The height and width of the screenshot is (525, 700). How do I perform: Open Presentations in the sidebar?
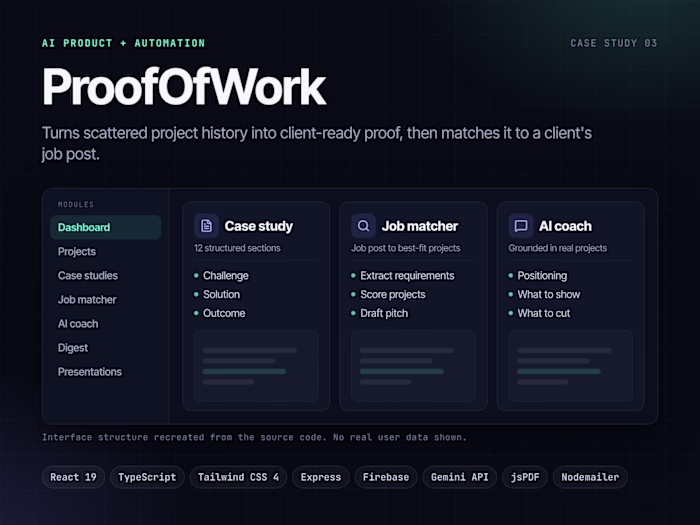click(90, 372)
